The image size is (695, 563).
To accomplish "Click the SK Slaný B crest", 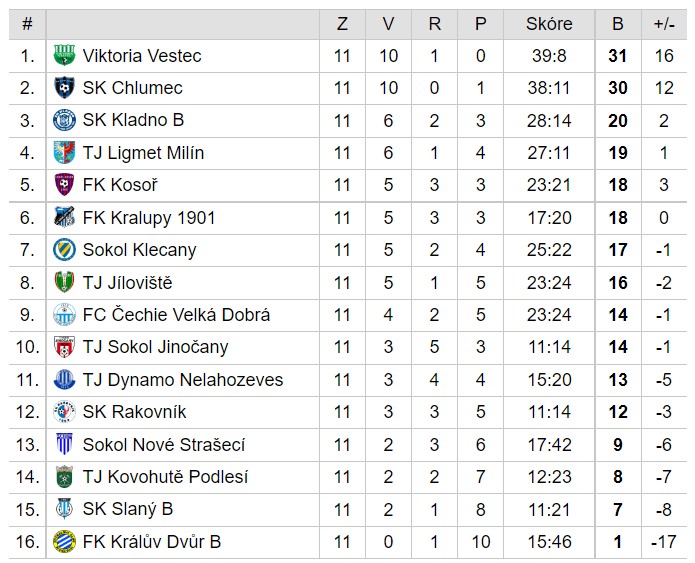I will [x=64, y=509].
